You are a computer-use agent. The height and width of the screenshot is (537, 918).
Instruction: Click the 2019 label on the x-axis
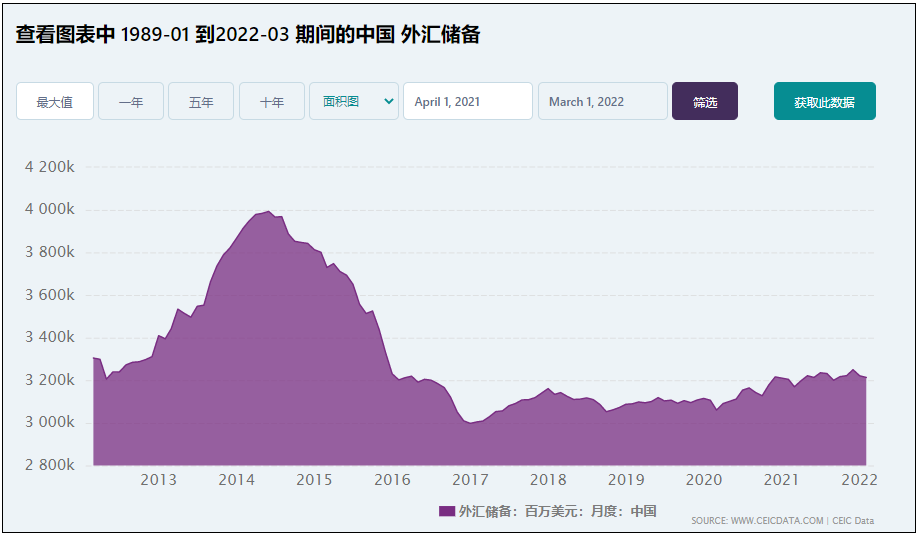coord(625,480)
